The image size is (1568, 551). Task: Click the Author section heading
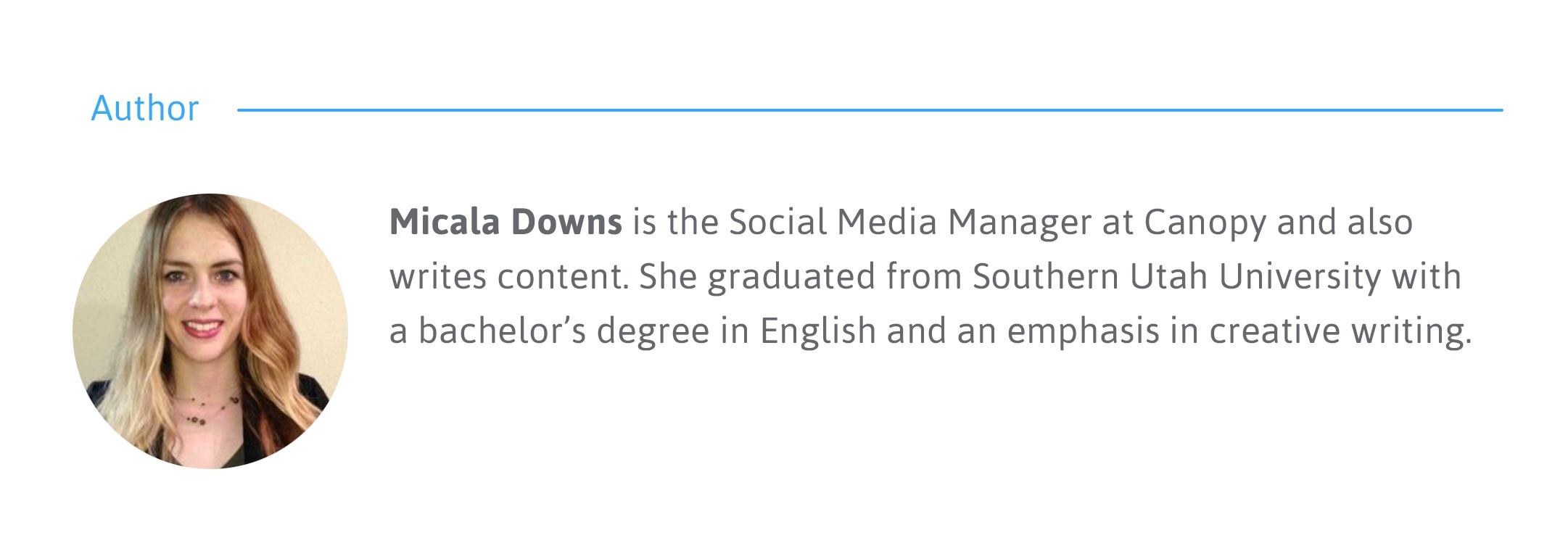(x=145, y=109)
